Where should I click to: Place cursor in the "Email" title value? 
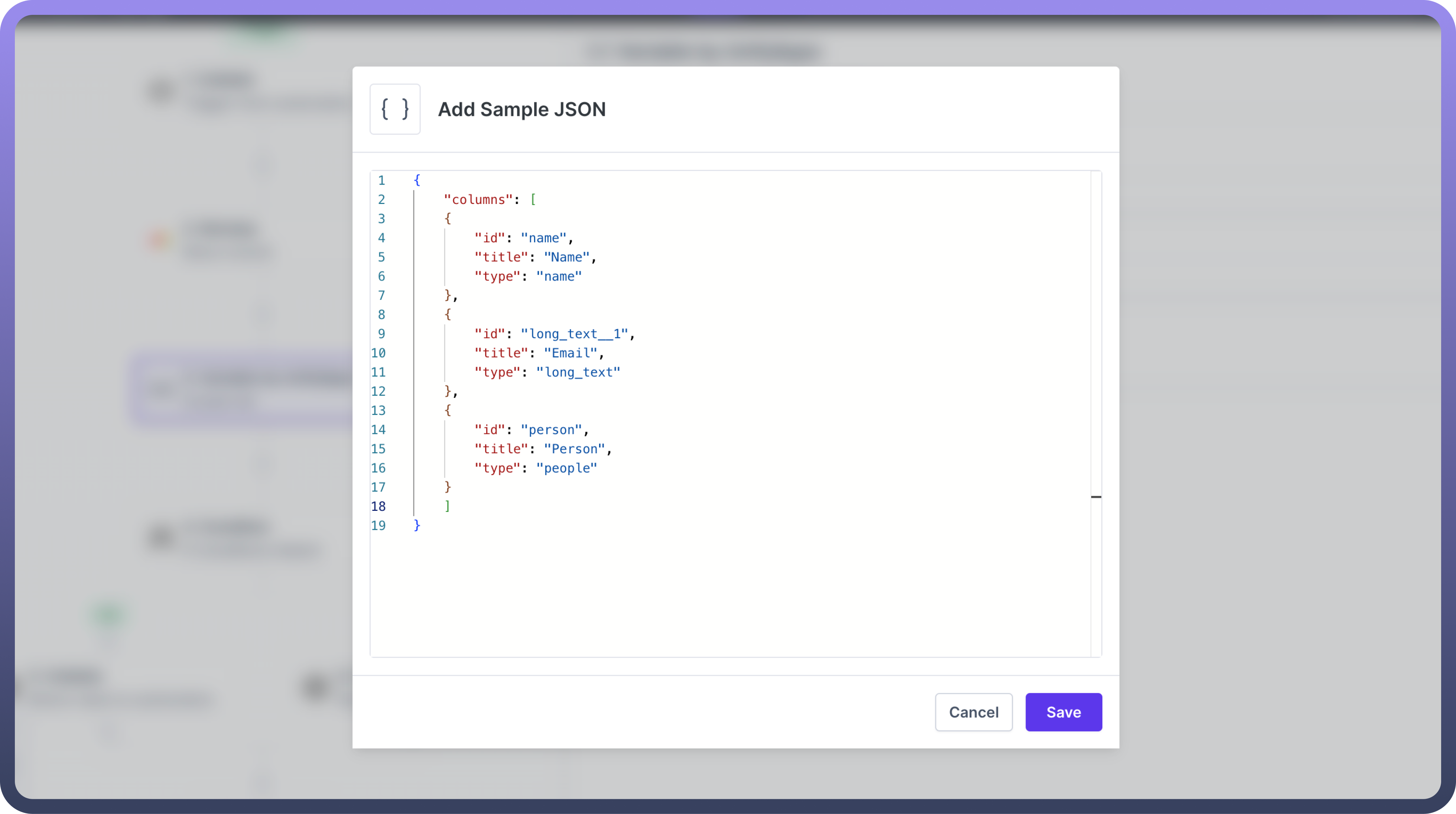coord(570,353)
